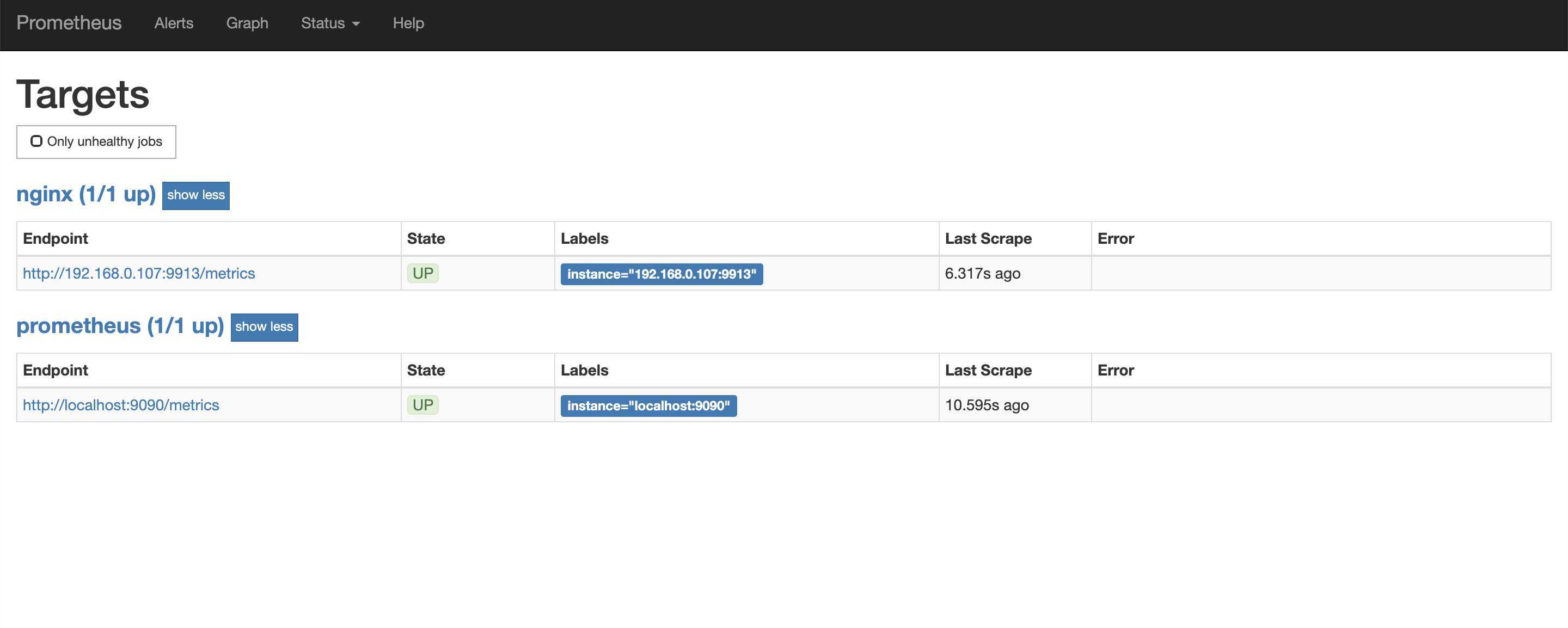Image resolution: width=1568 pixels, height=628 pixels.
Task: Toggle the Only unhealthy jobs checkbox
Action: point(36,141)
